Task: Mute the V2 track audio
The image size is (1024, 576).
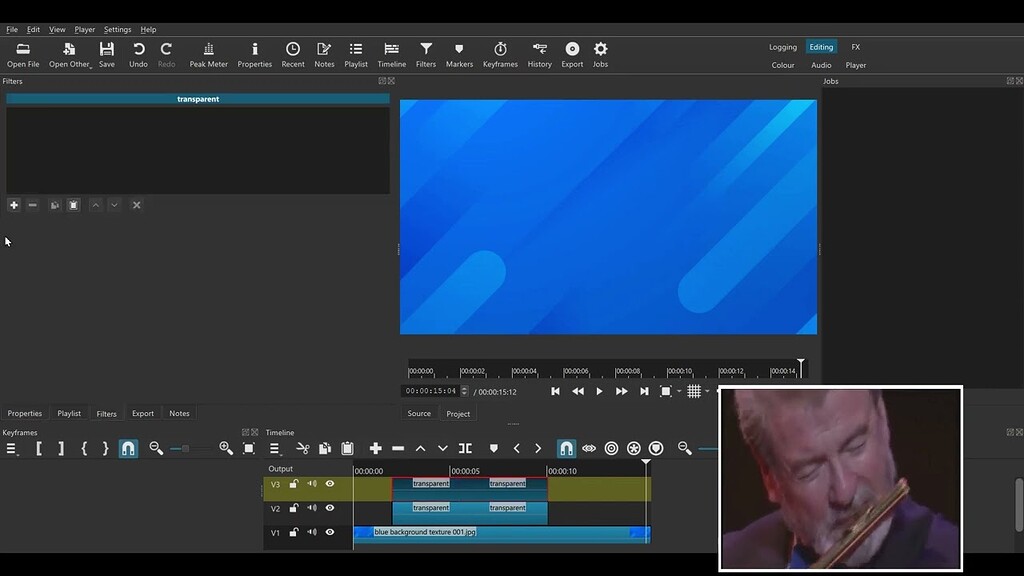Action: 312,508
